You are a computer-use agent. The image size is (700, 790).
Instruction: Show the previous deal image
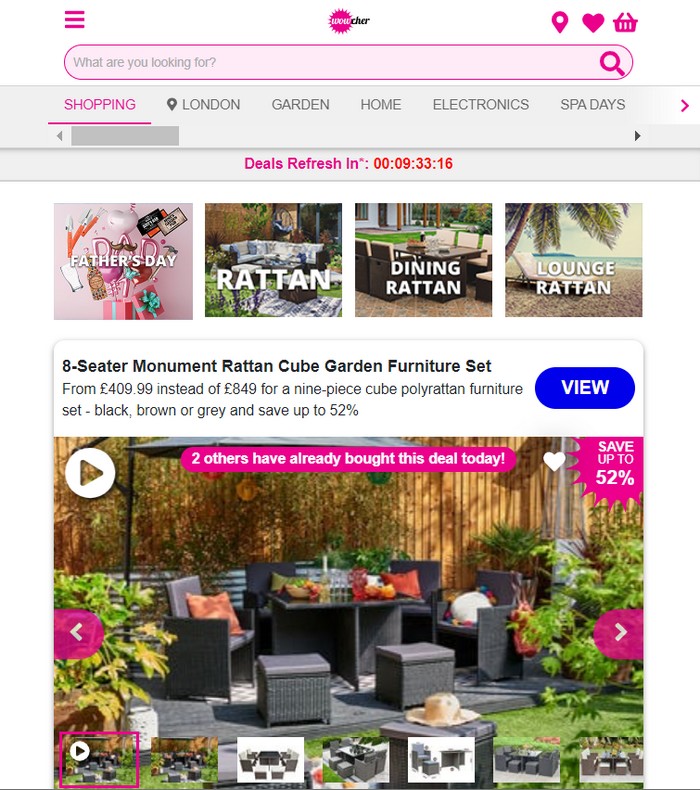(x=78, y=633)
